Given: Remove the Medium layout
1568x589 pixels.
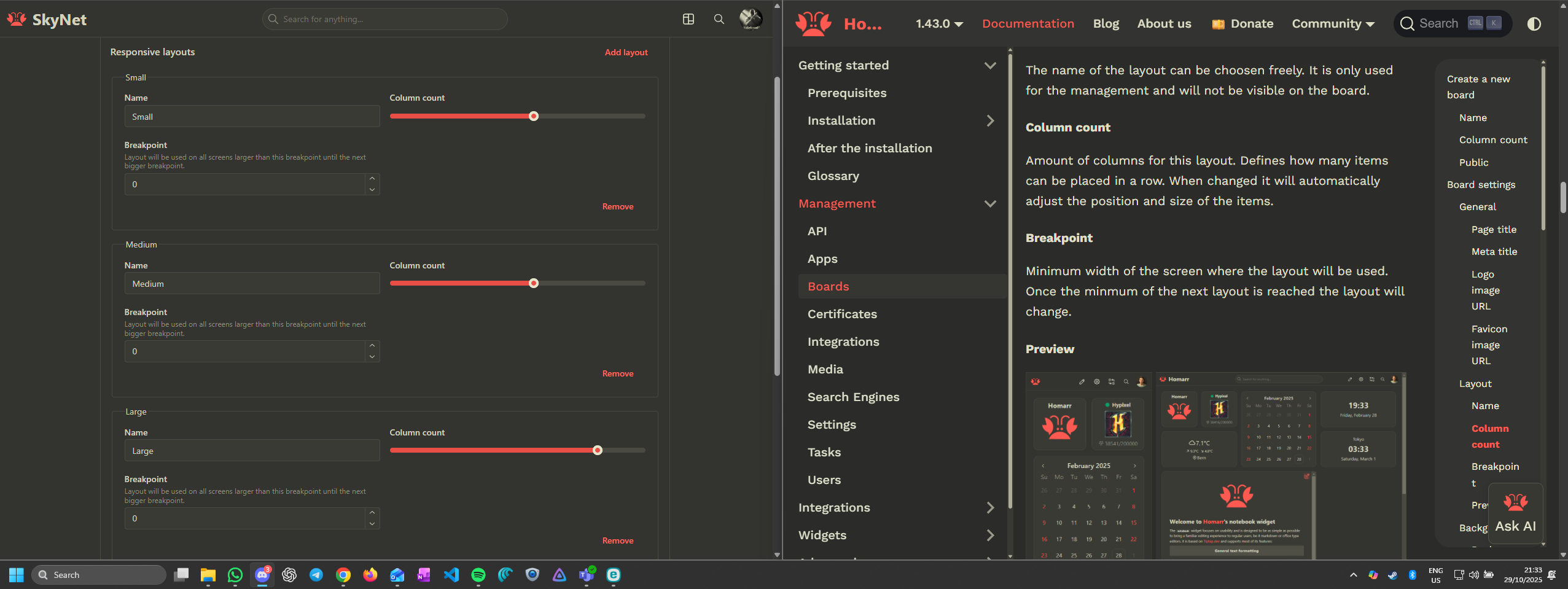Looking at the screenshot, I should point(617,374).
